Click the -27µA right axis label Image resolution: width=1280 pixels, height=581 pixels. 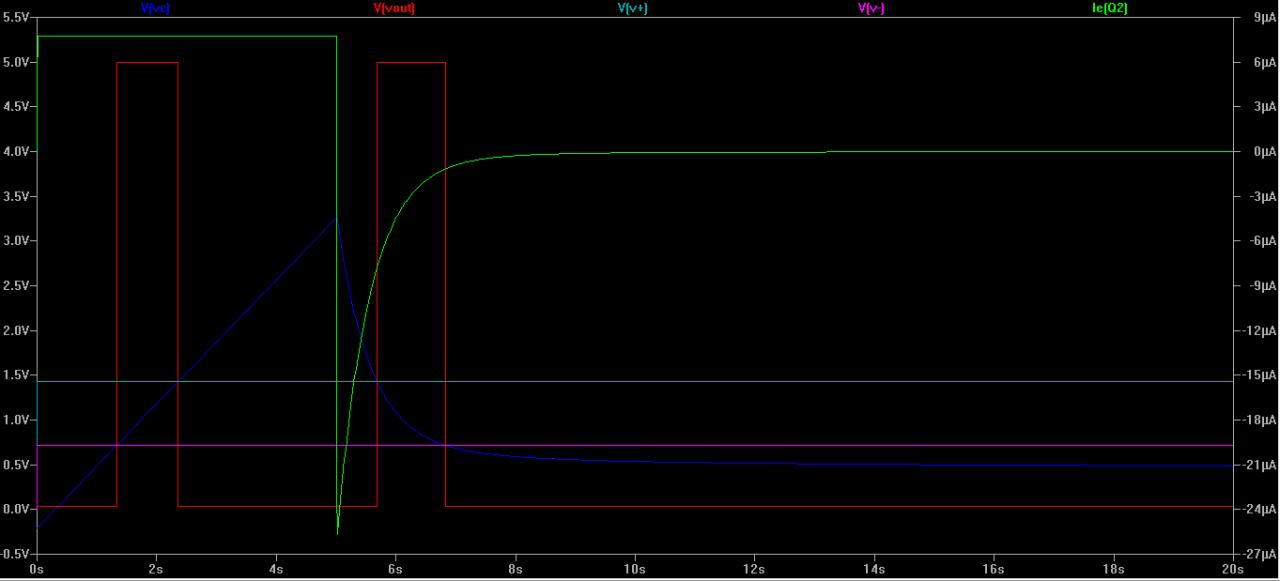click(1260, 554)
